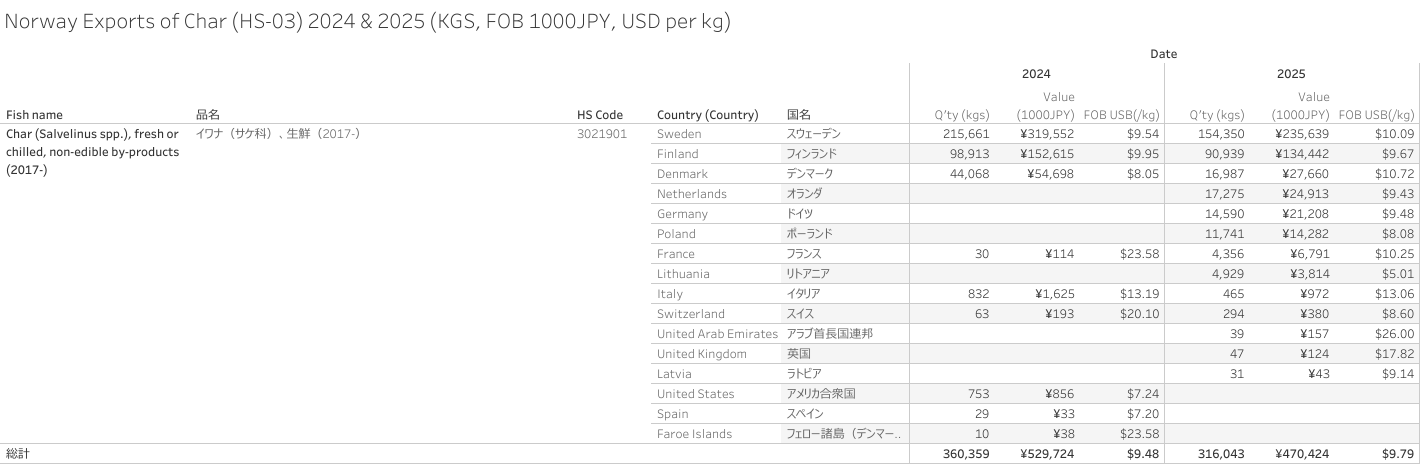Click Sweden's 2024 value ¥319,552
Viewport: 1421px width, 464px height.
point(1047,134)
